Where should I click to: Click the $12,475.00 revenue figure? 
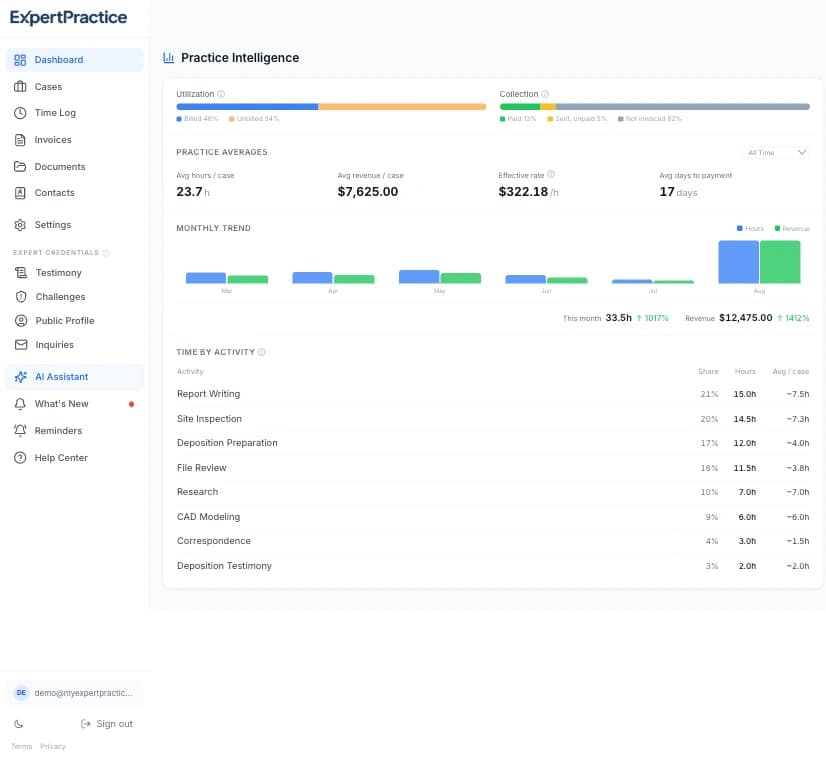pyautogui.click(x=745, y=318)
